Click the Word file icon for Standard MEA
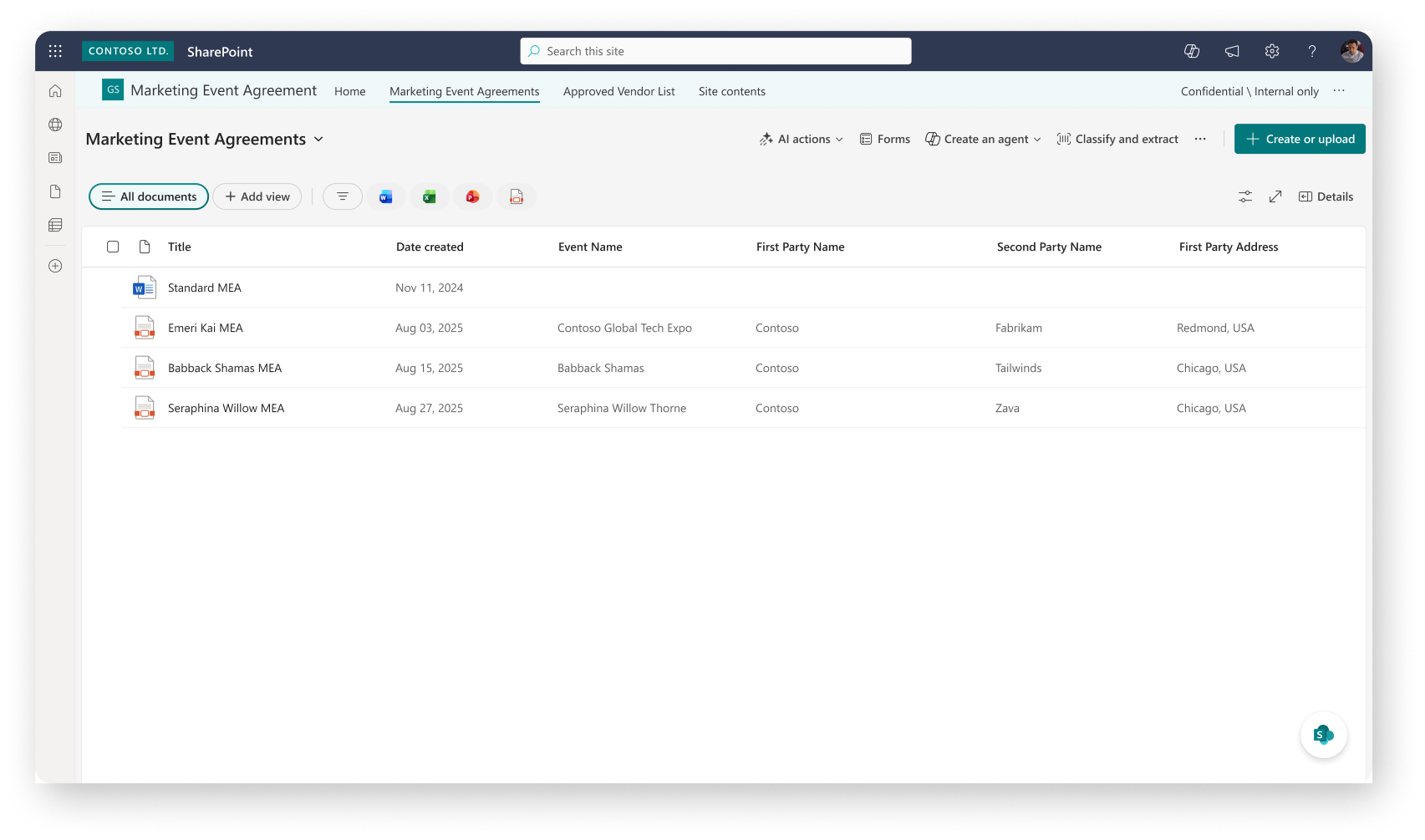 pos(145,288)
